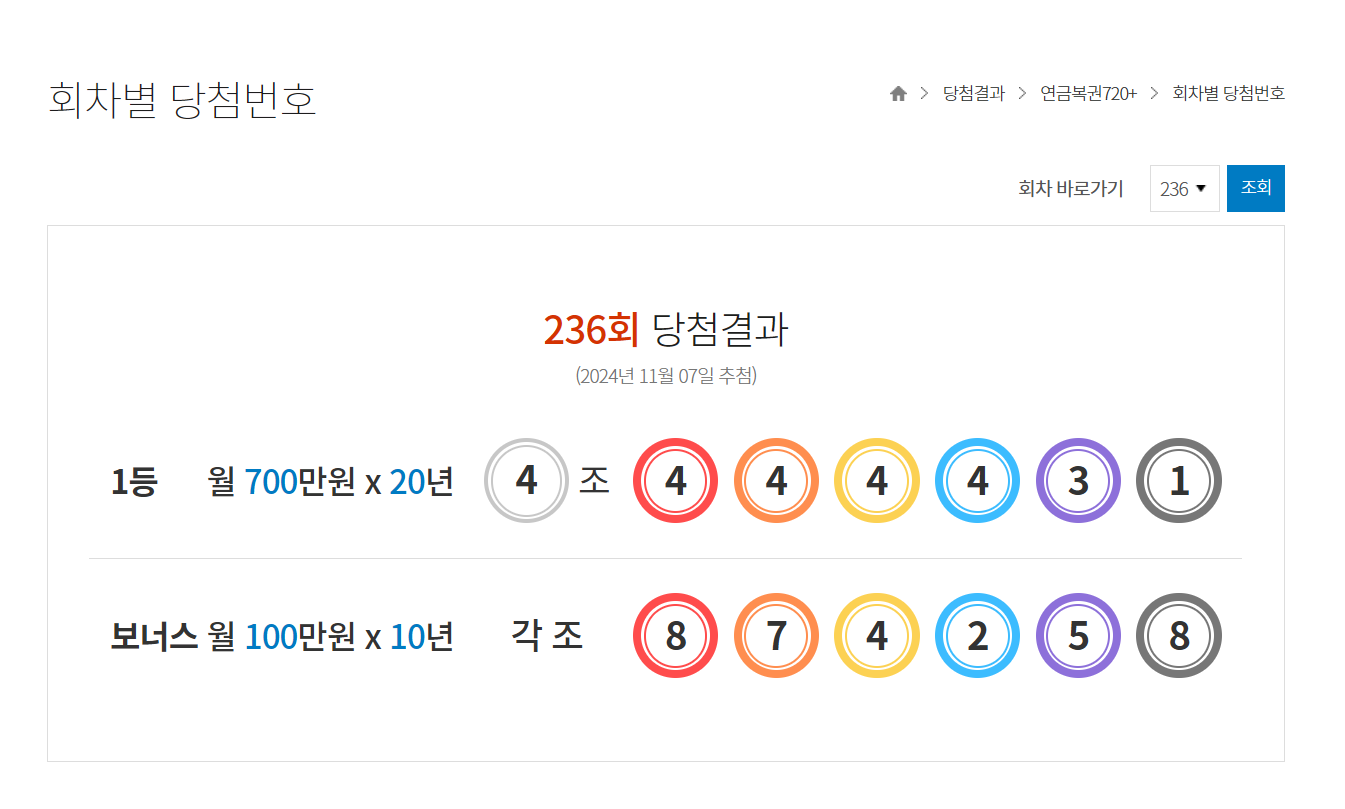Select the yellow bonus ball showing 4
Image resolution: width=1345 pixels, height=809 pixels.
[877, 636]
